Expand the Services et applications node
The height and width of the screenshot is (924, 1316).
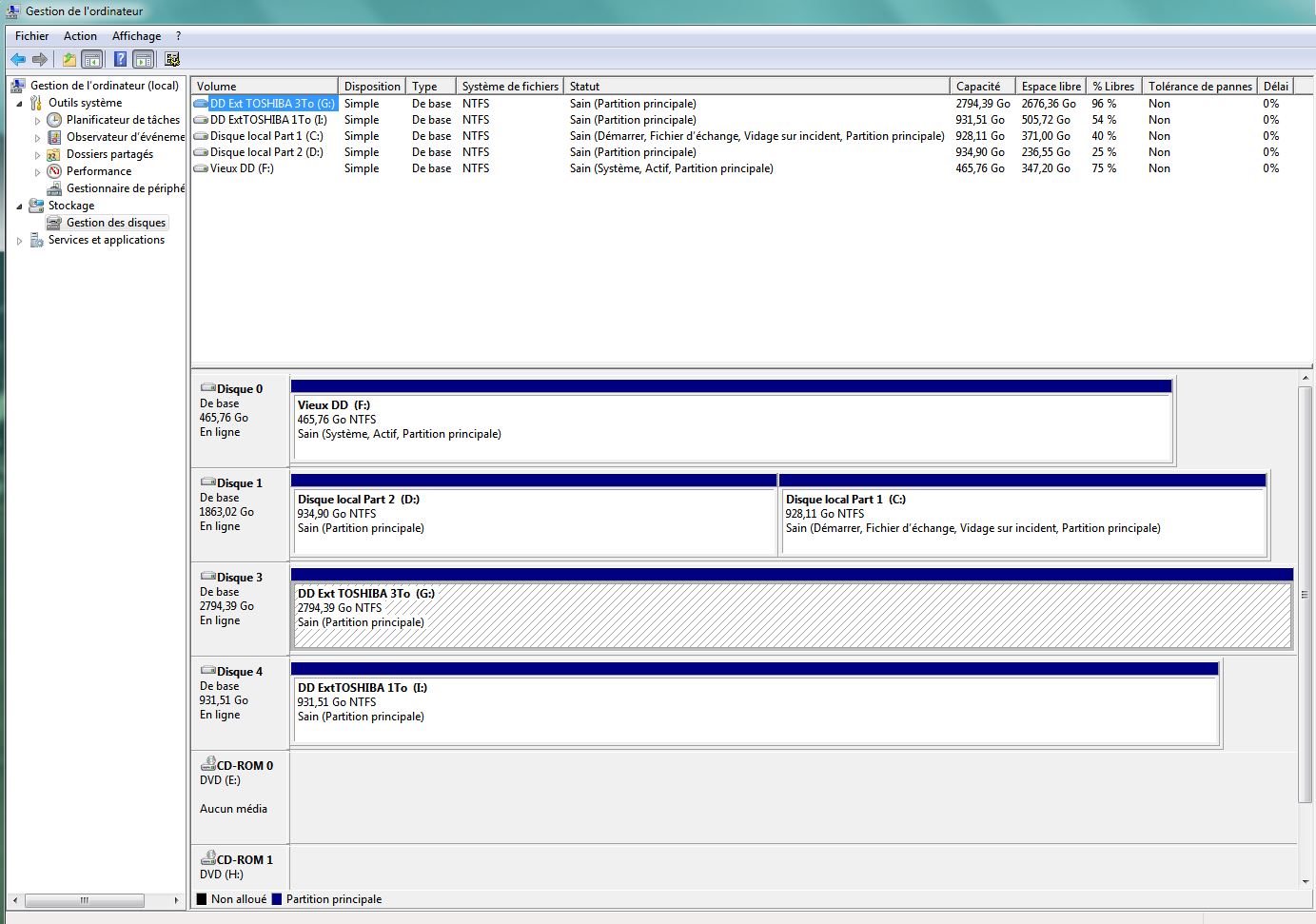(19, 241)
